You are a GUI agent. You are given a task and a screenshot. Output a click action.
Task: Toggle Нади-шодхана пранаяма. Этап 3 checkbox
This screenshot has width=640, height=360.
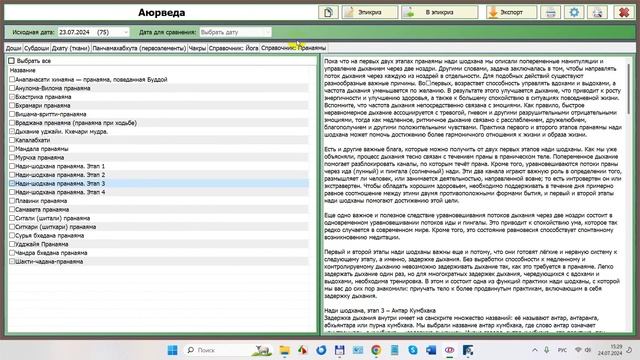pos(12,183)
